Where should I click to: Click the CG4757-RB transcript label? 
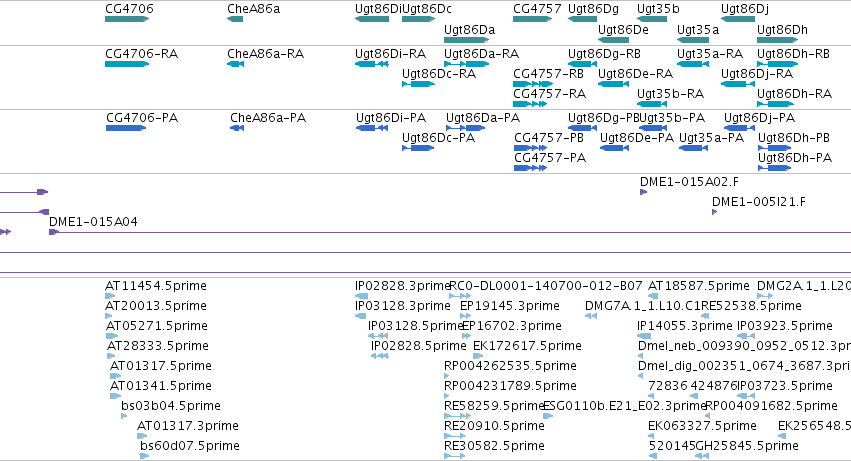pyautogui.click(x=549, y=74)
